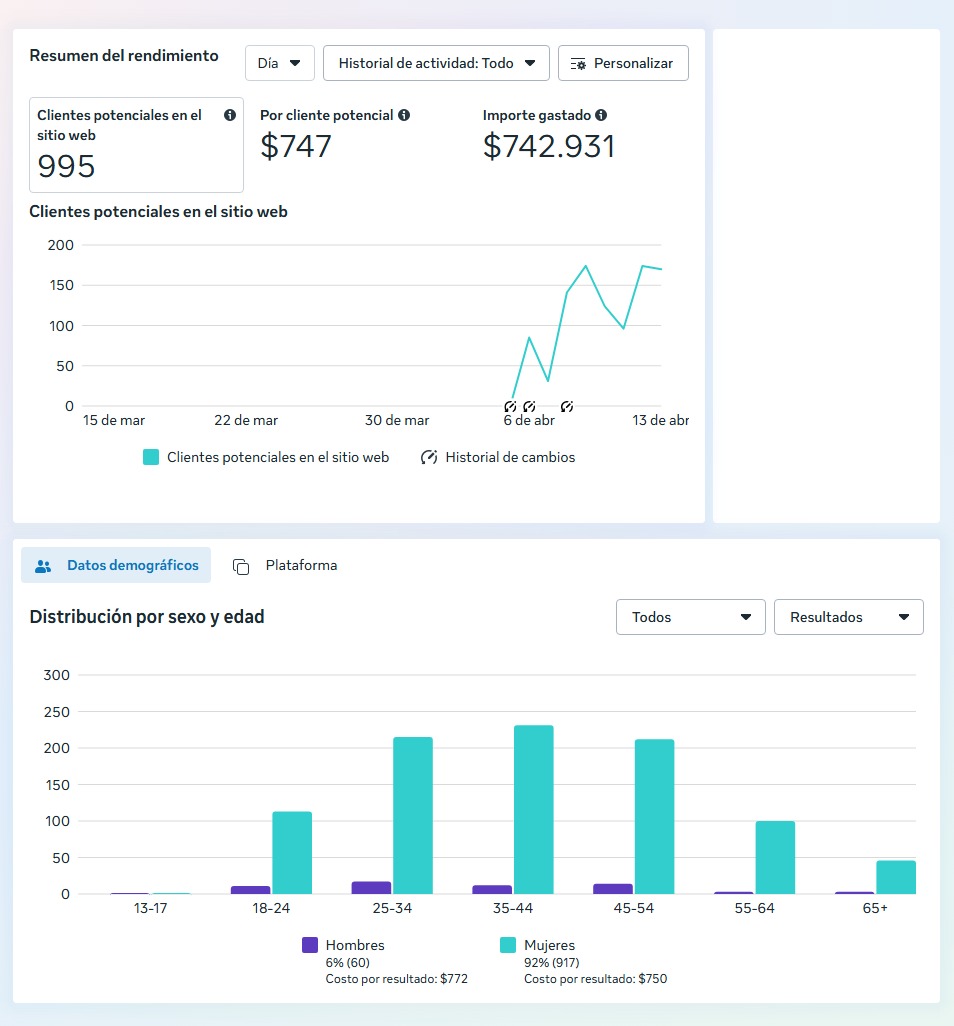Screen dimensions: 954x1026
Task: Click info icon beside Clientes potenciales metric
Action: pos(230,116)
